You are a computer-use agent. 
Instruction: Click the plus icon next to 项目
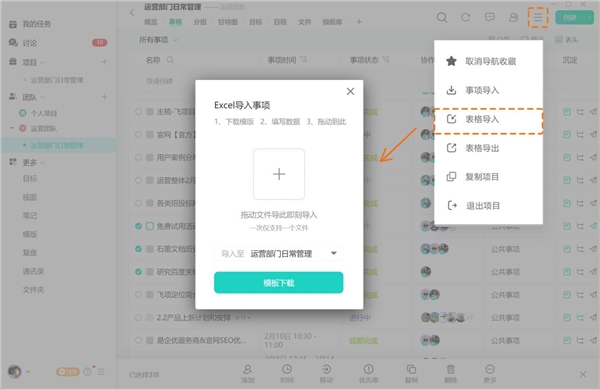[104, 62]
